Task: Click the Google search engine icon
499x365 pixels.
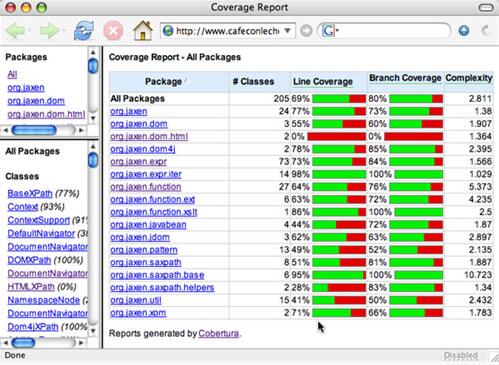Action: click(329, 31)
